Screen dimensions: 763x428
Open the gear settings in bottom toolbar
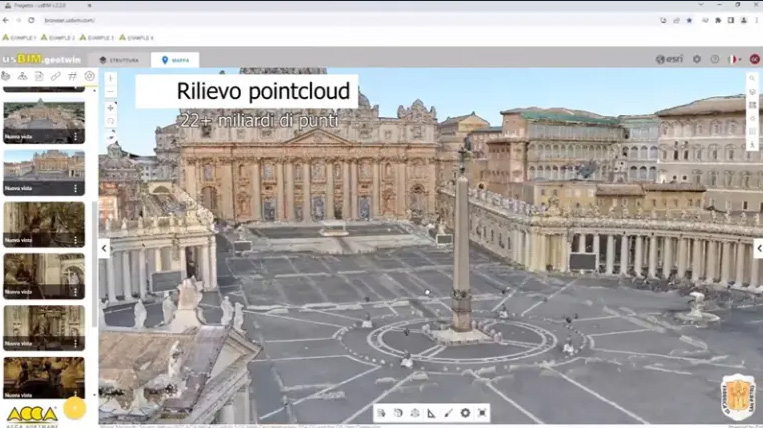point(465,413)
